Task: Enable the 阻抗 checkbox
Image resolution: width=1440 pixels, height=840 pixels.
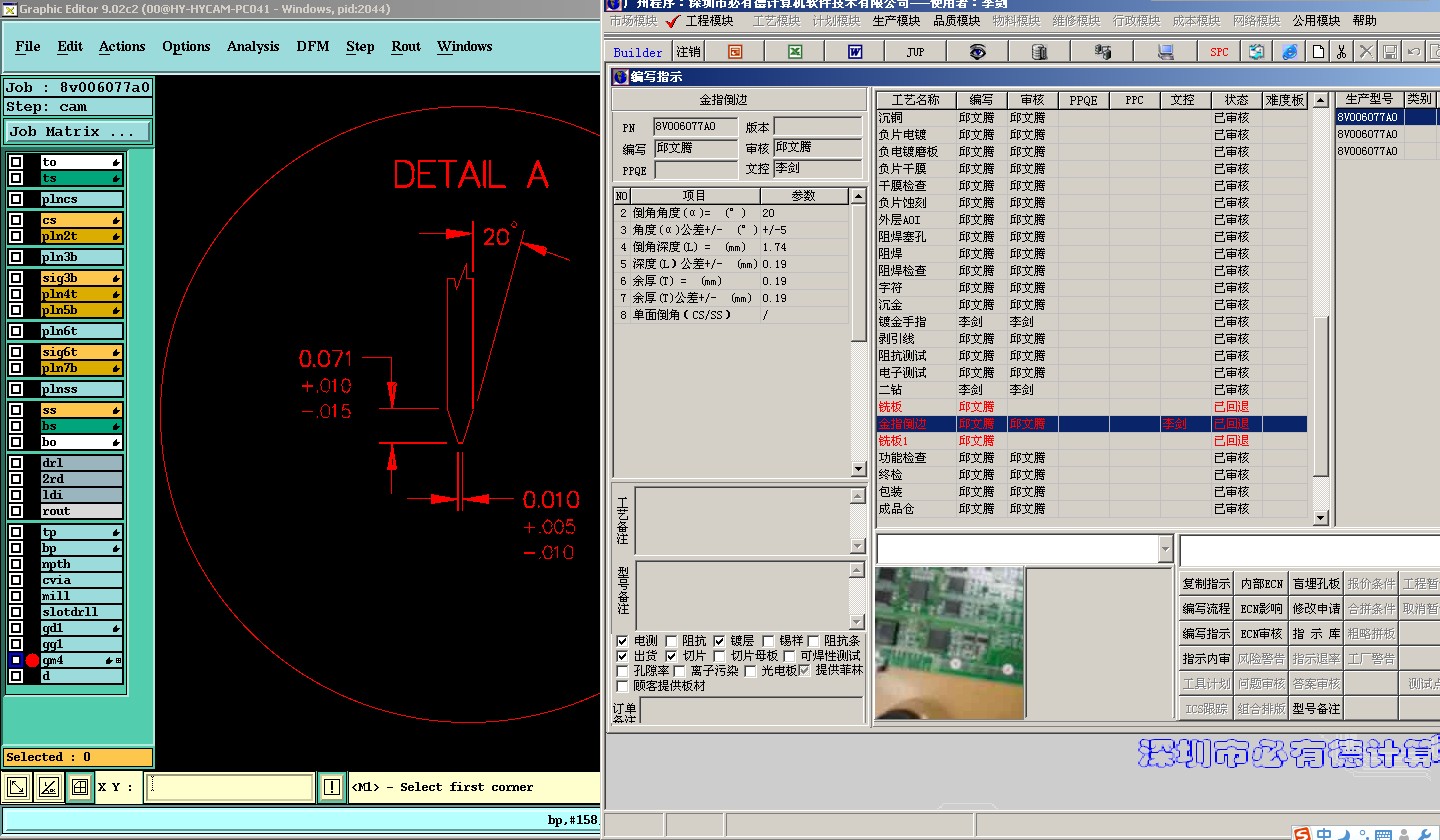Action: [671, 641]
